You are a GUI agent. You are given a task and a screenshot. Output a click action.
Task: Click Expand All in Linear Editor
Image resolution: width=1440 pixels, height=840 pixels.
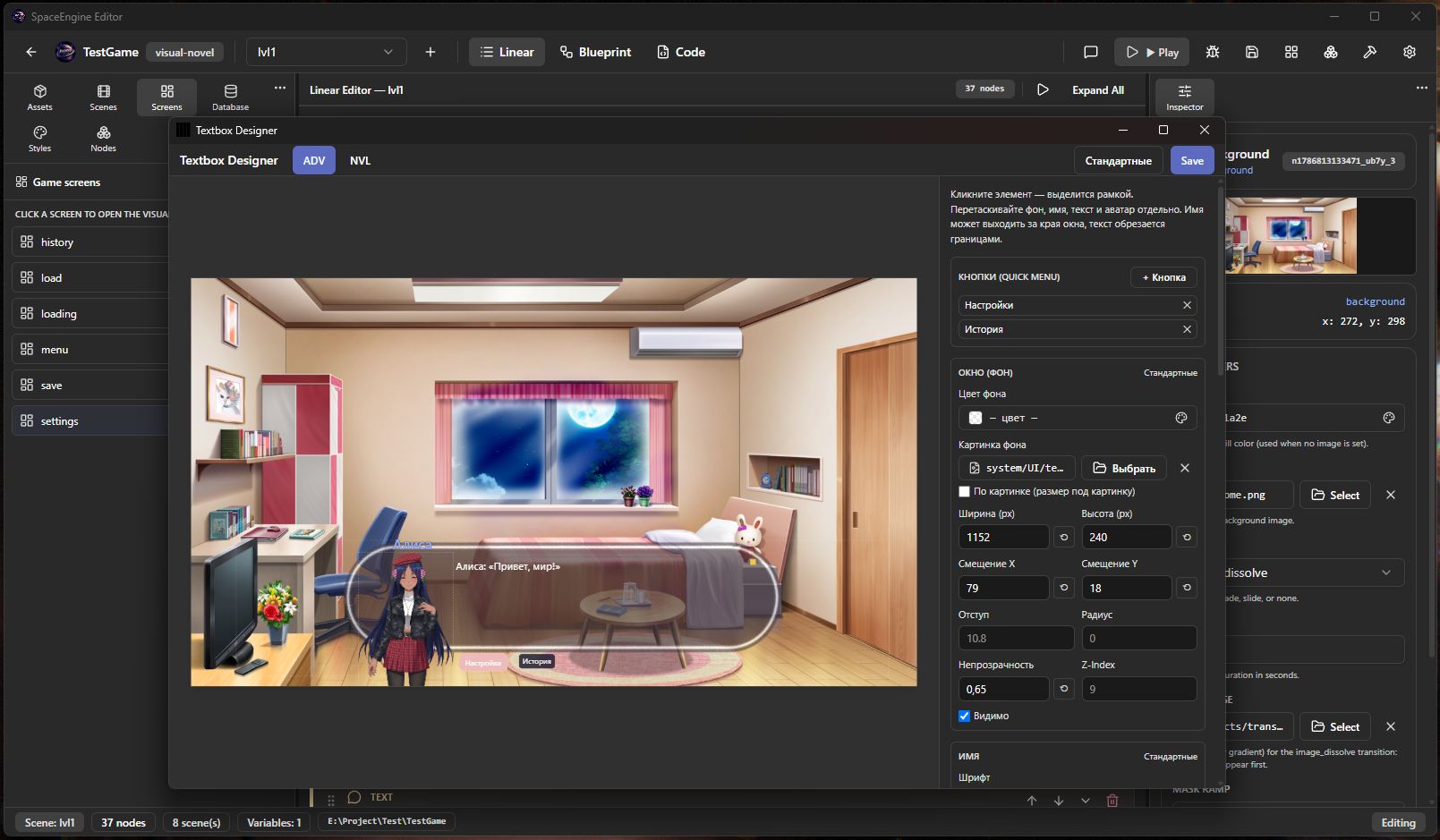click(x=1097, y=89)
